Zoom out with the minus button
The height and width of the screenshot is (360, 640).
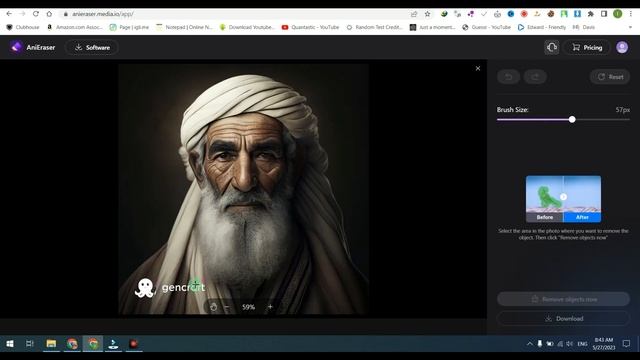pos(227,307)
